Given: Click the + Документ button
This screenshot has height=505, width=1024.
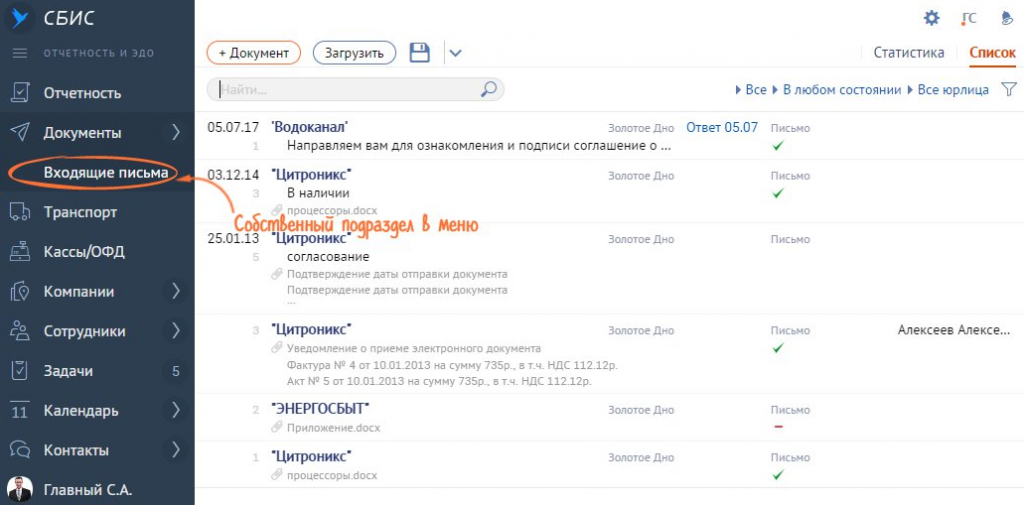Looking at the screenshot, I should (253, 53).
